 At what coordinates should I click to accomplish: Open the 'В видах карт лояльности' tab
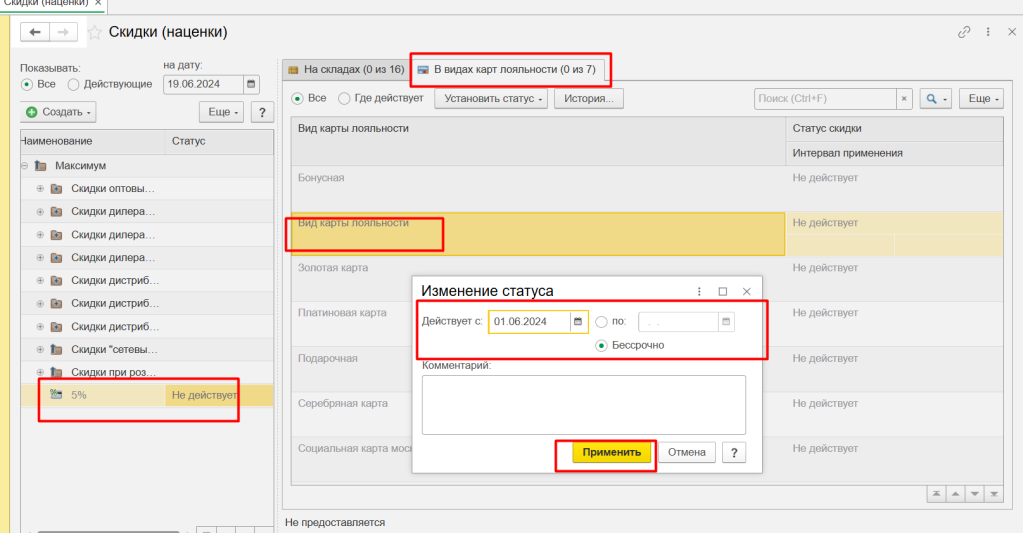click(x=508, y=70)
